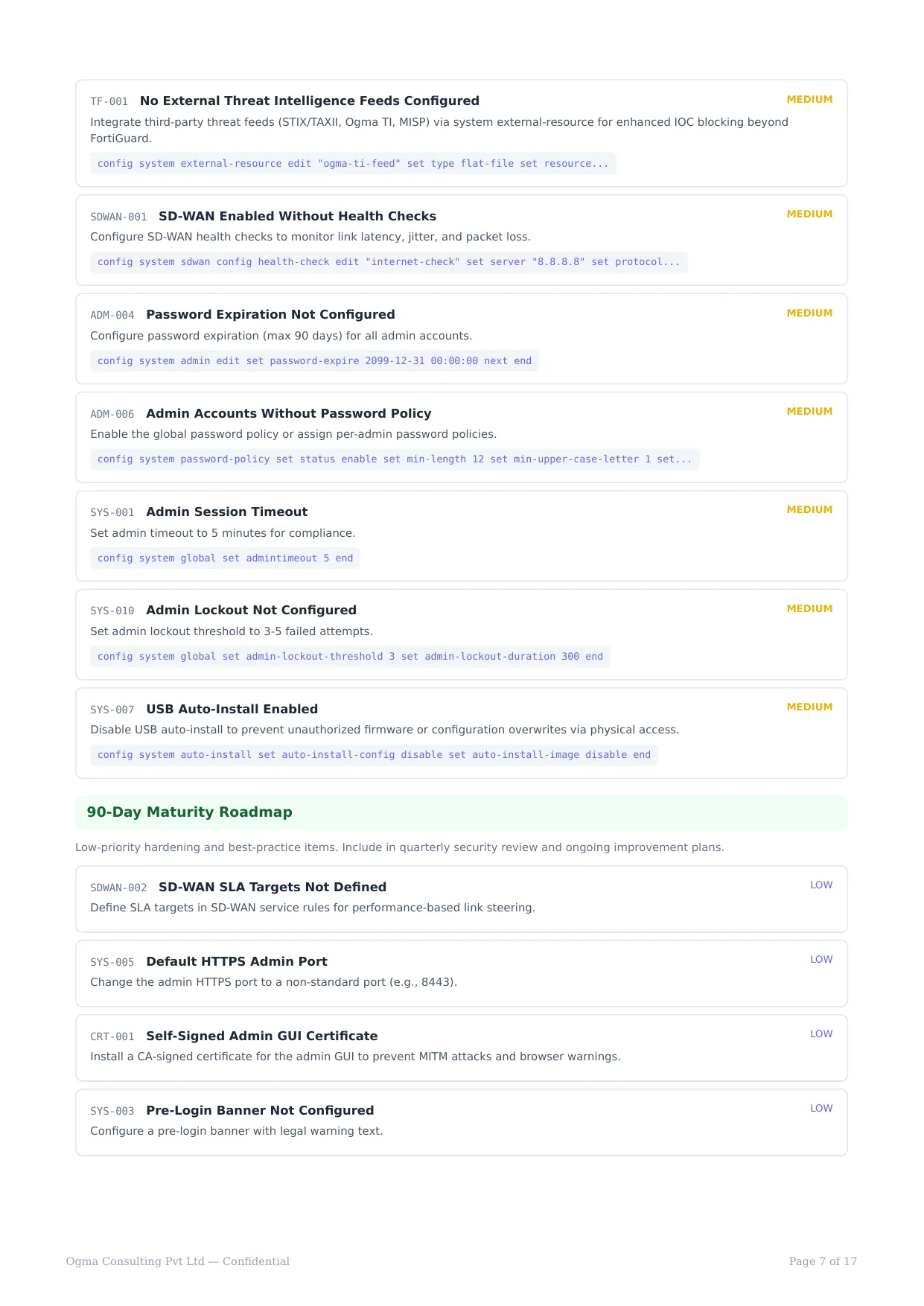924x1306 pixels.
Task: Select the ogma-ti-feed external-resource config snippet
Action: coord(353,164)
